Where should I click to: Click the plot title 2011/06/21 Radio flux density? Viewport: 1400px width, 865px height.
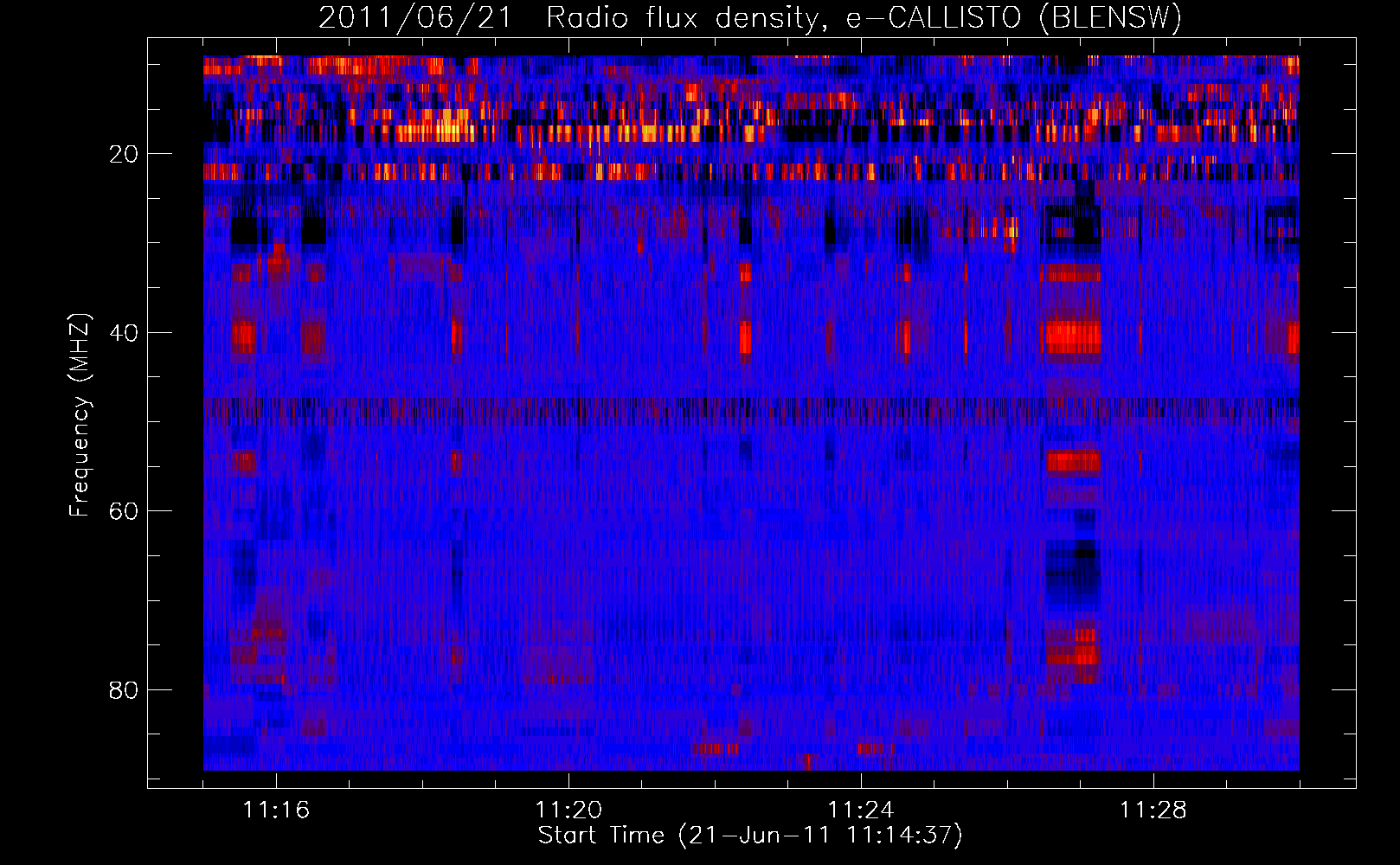(x=750, y=17)
